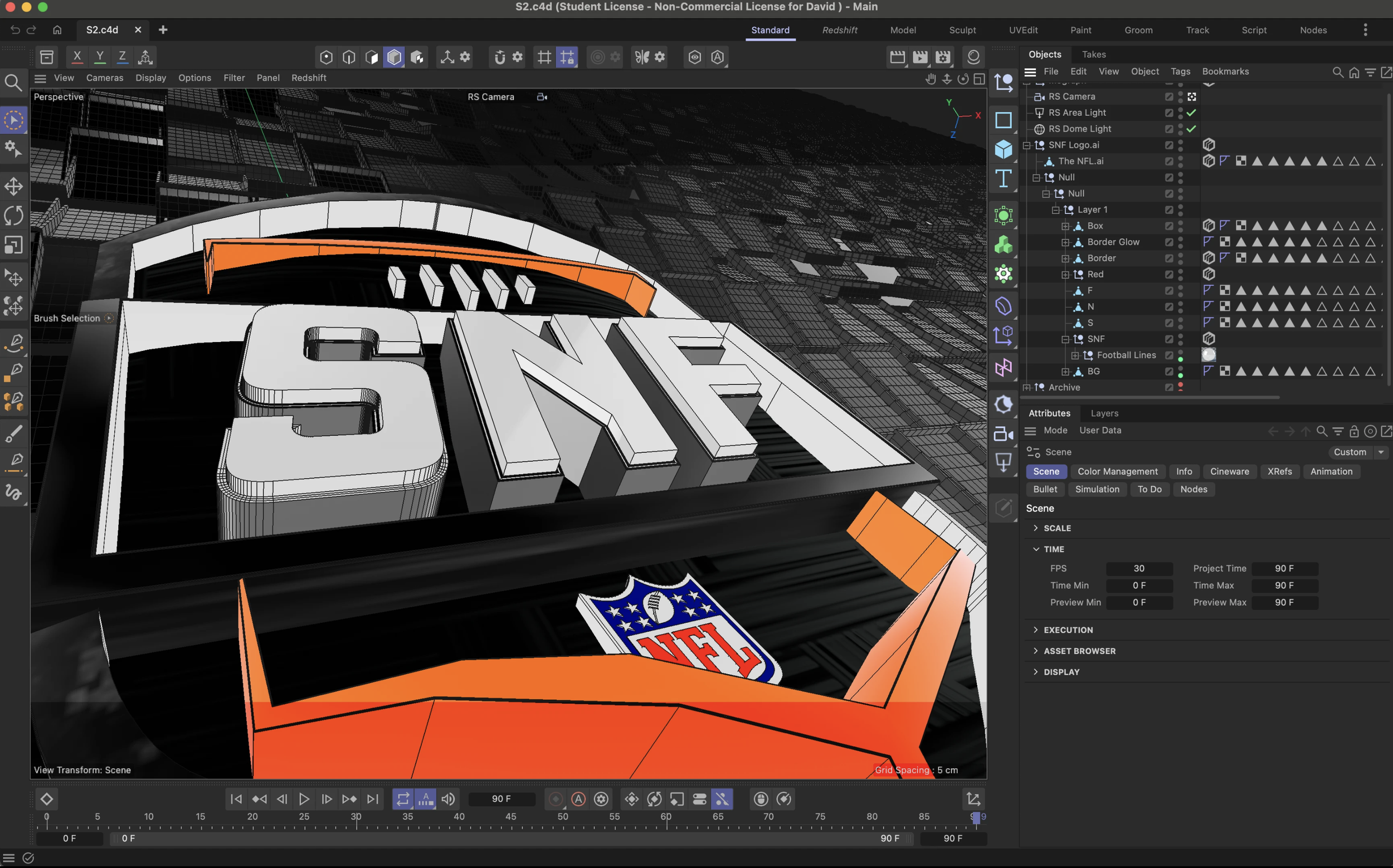Open the Bullet scene tab
This screenshot has height=868, width=1393.
tap(1044, 489)
